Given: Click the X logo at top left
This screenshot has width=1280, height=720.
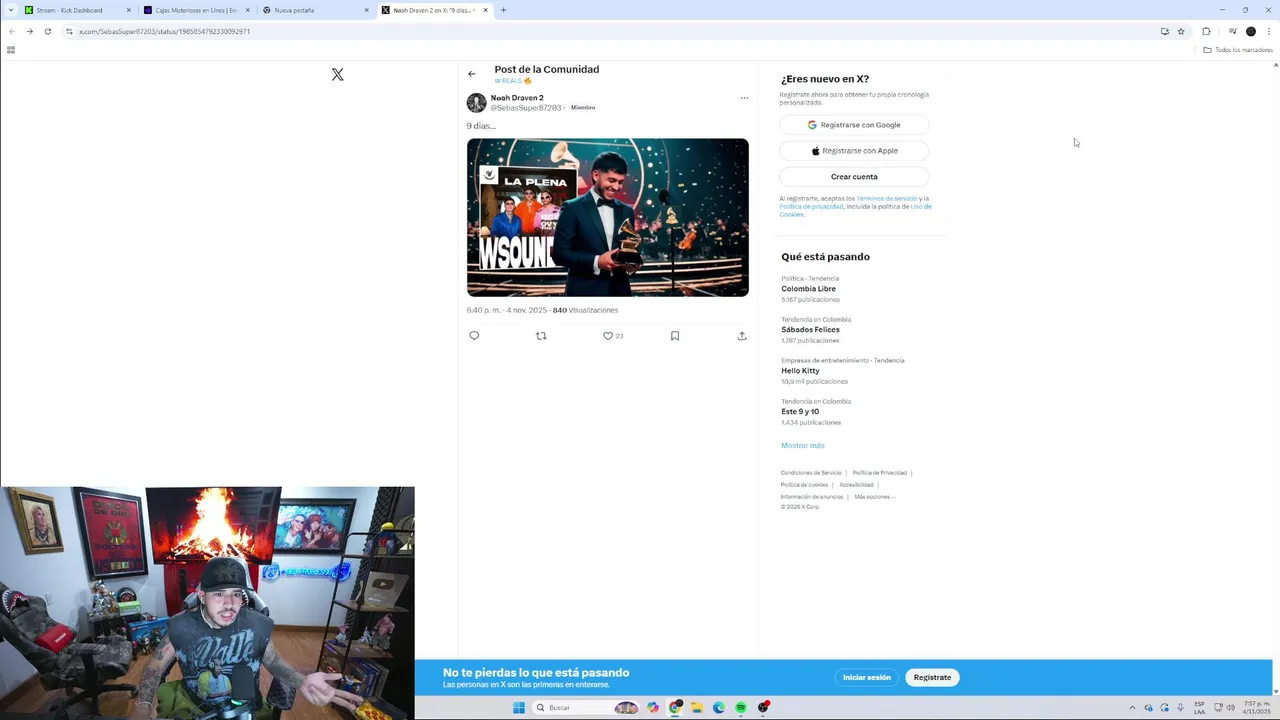Looking at the screenshot, I should point(337,75).
